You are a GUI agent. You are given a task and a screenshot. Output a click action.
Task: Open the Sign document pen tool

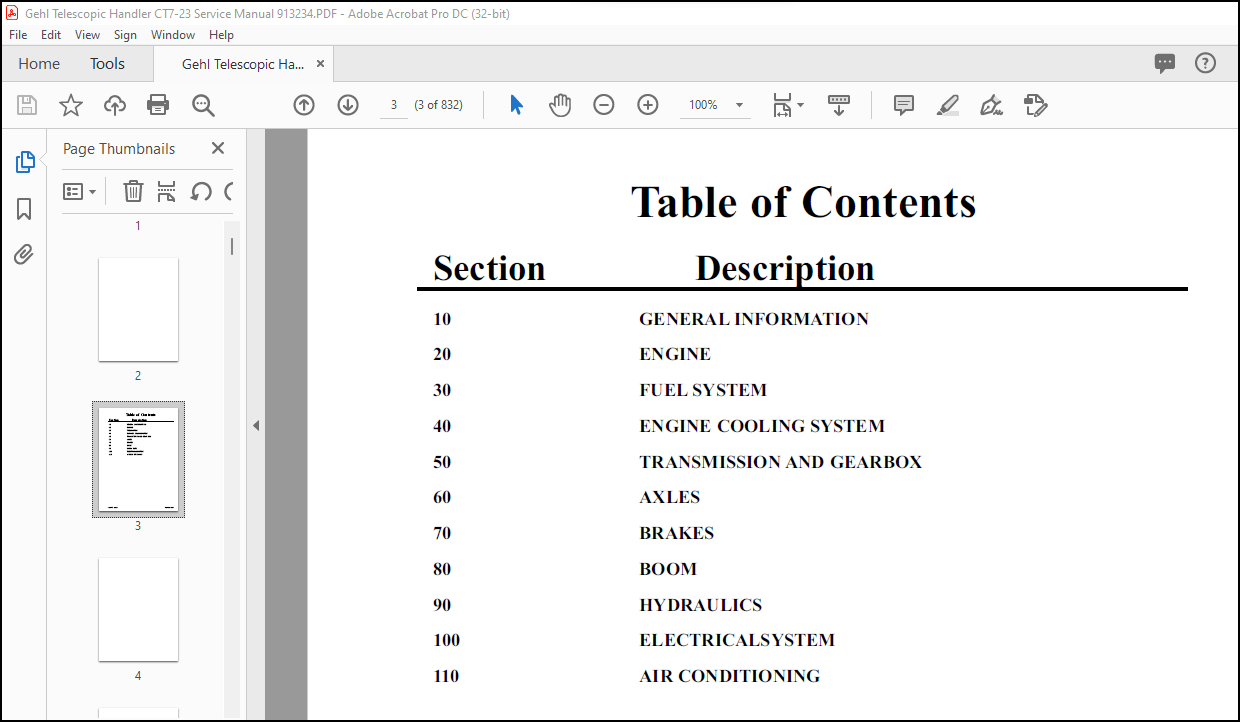pyautogui.click(x=992, y=105)
